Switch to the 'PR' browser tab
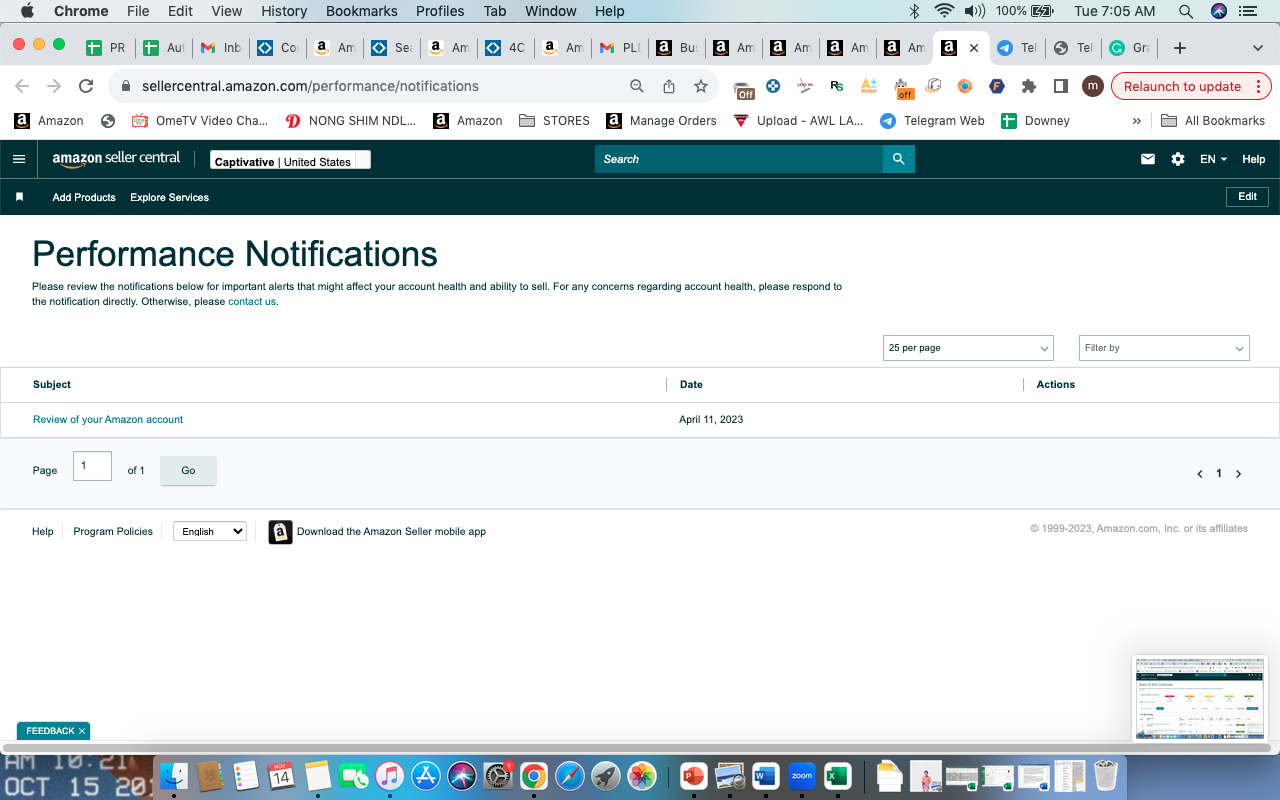 coord(106,48)
